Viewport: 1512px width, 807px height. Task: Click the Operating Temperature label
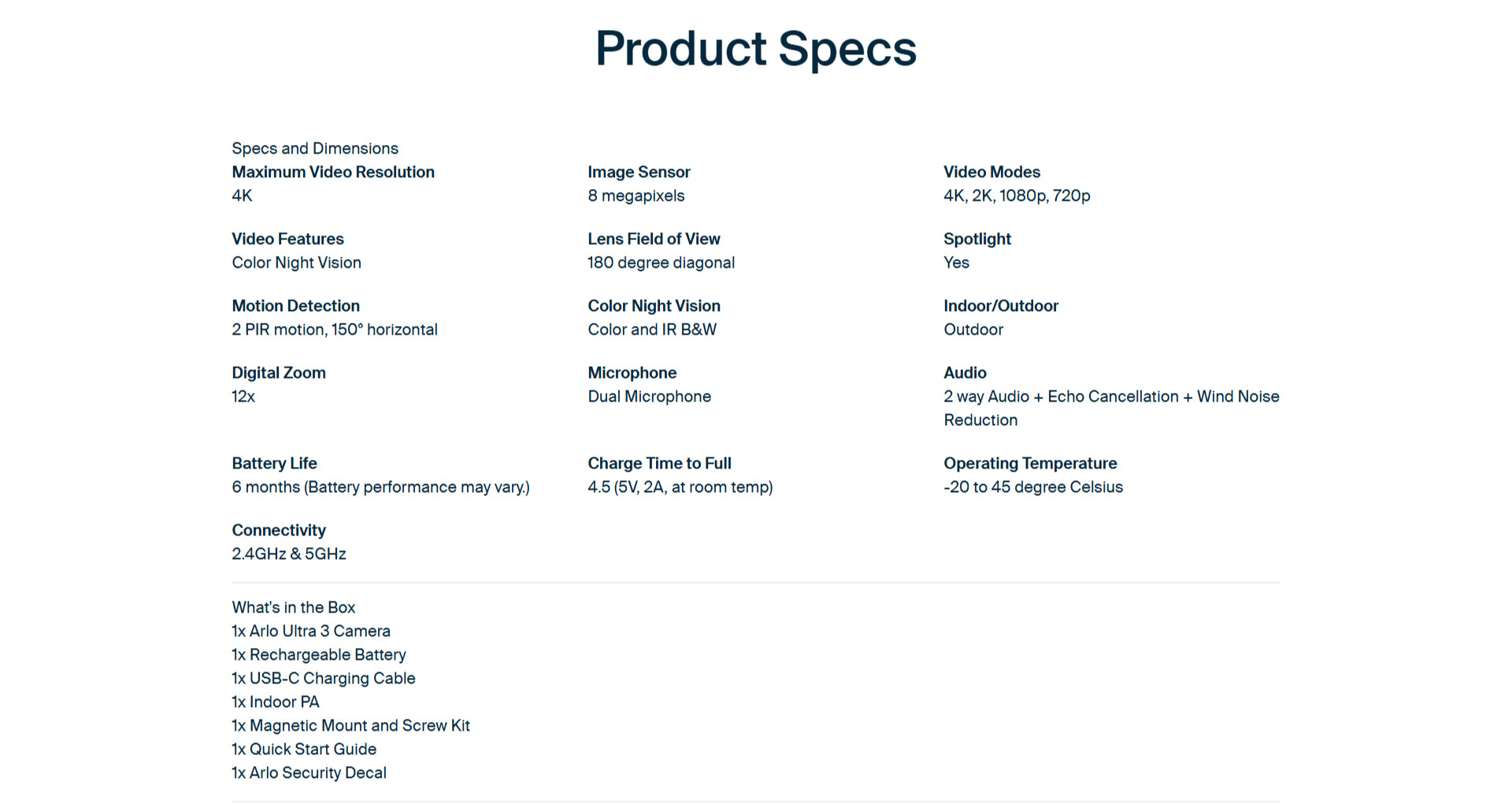1030,463
